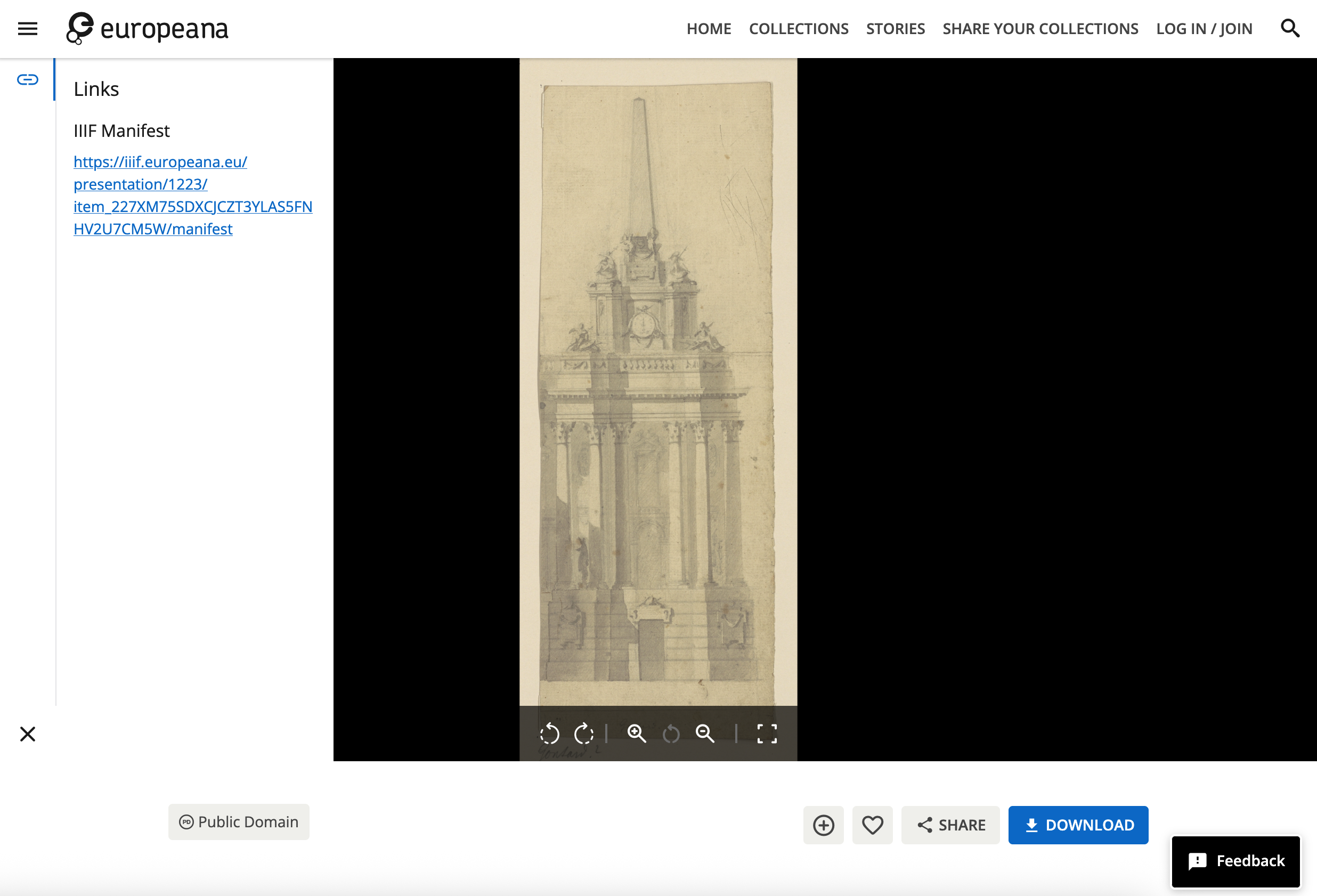This screenshot has width=1317, height=896.
Task: Open the Links panel link icon
Action: point(27,79)
